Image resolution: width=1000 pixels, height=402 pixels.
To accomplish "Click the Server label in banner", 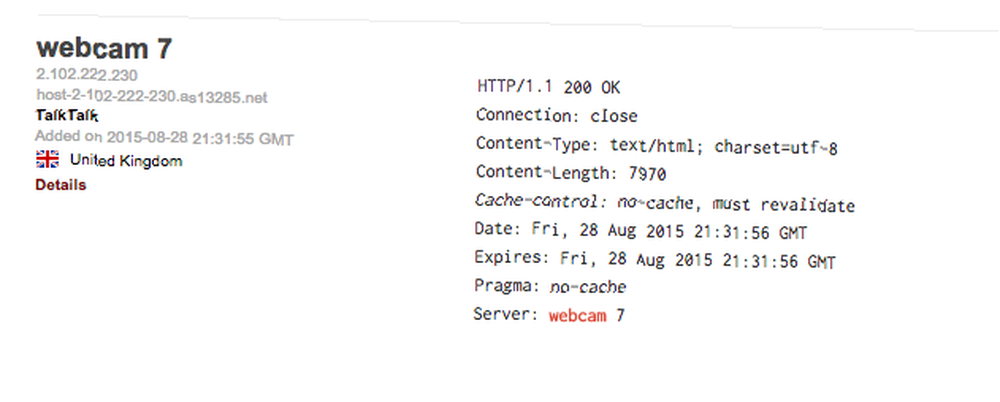I will (506, 315).
